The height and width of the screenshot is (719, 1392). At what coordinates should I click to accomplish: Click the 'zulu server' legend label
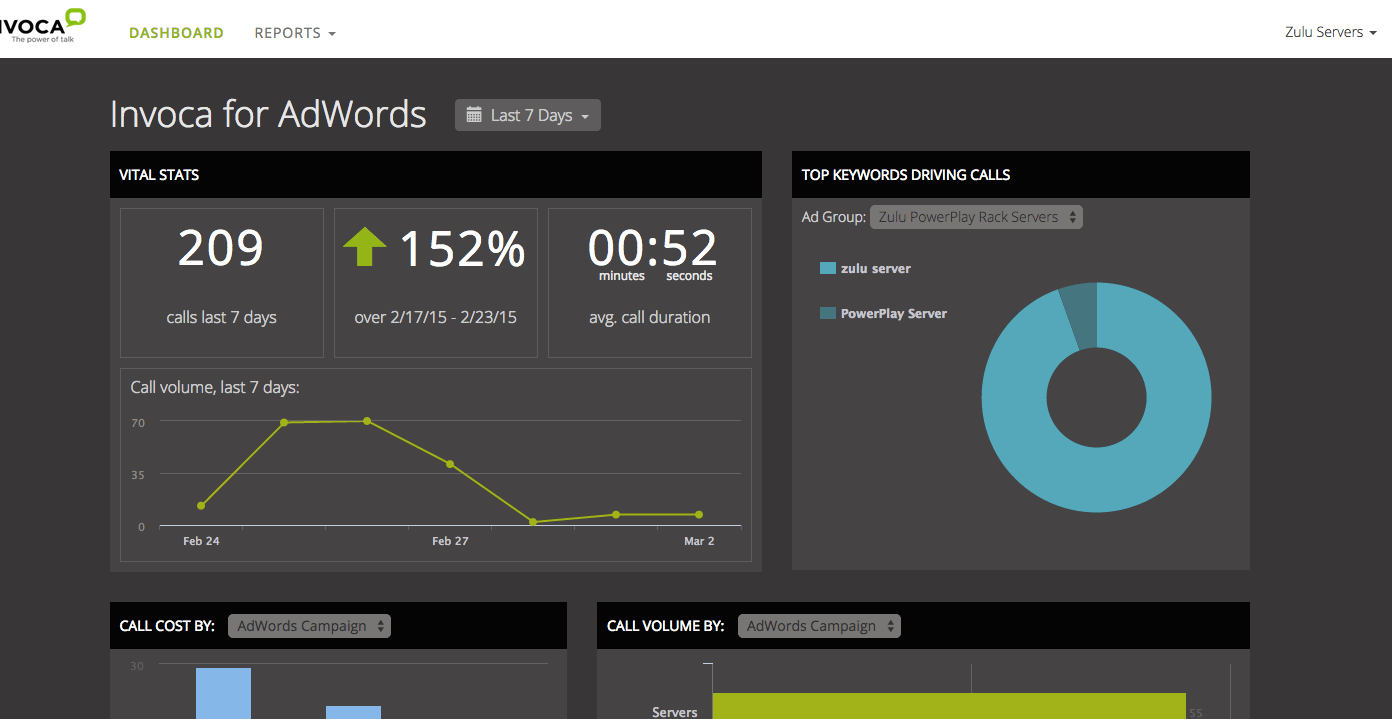click(876, 268)
